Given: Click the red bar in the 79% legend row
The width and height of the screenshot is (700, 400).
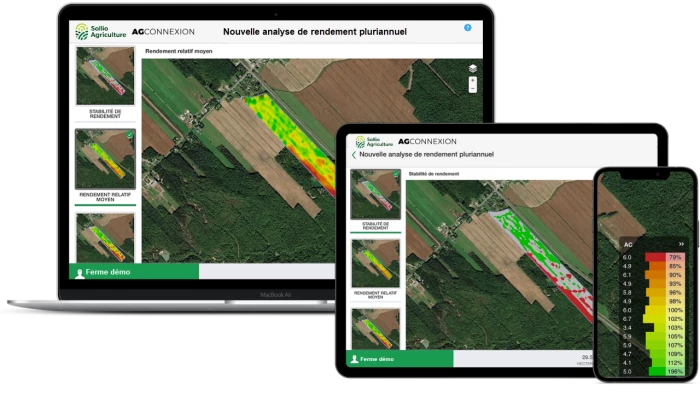Looking at the screenshot, I should pos(655,257).
